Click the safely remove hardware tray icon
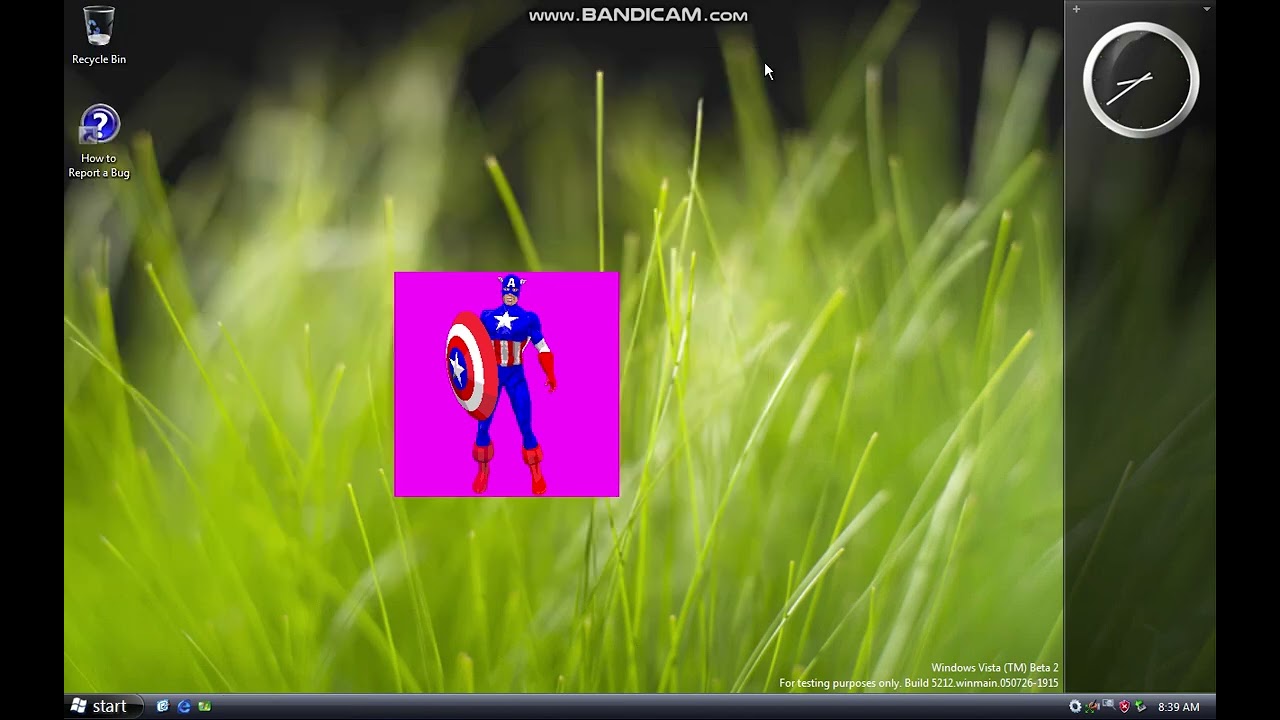Screen dimensions: 1280x720 [1140, 706]
